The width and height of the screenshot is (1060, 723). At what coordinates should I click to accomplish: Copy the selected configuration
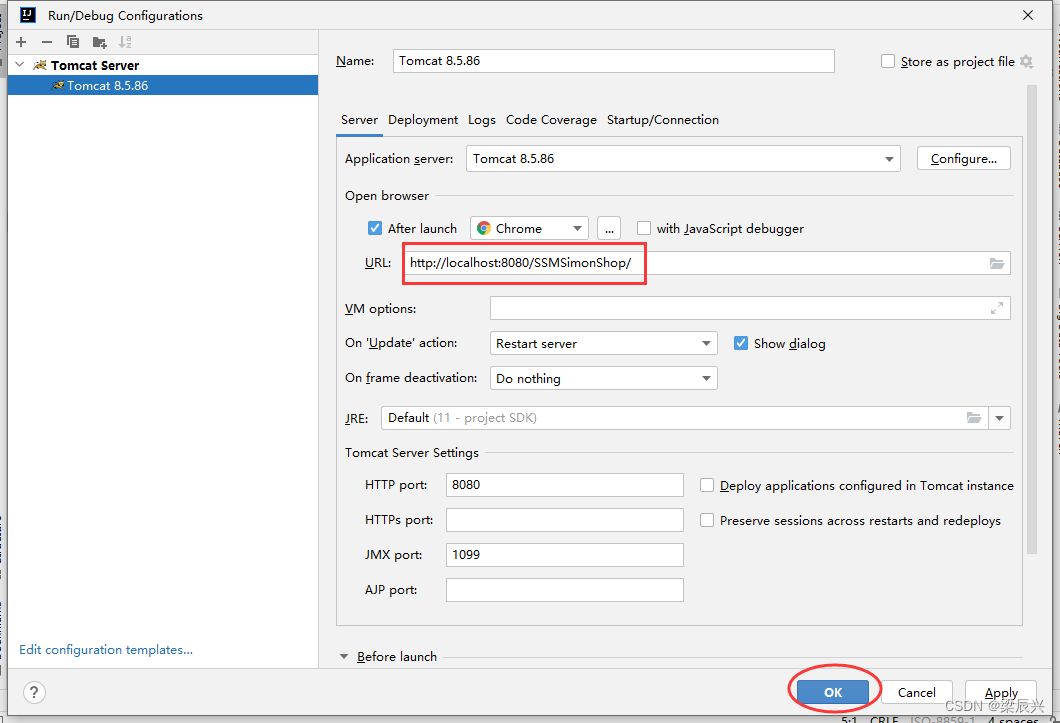tap(73, 42)
